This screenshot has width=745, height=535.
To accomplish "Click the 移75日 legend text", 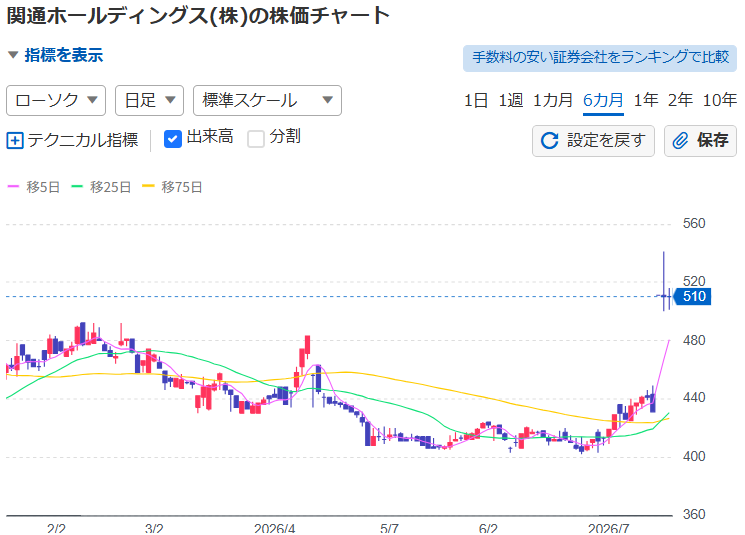I will (x=182, y=187).
